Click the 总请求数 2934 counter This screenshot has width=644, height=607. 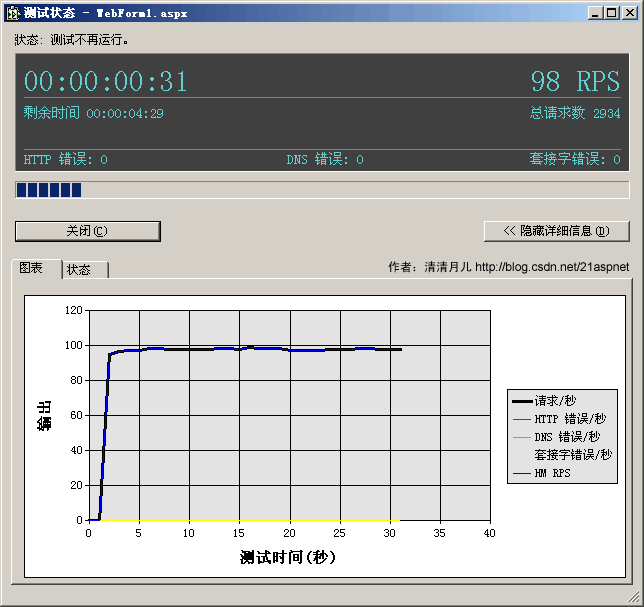pyautogui.click(x=574, y=113)
